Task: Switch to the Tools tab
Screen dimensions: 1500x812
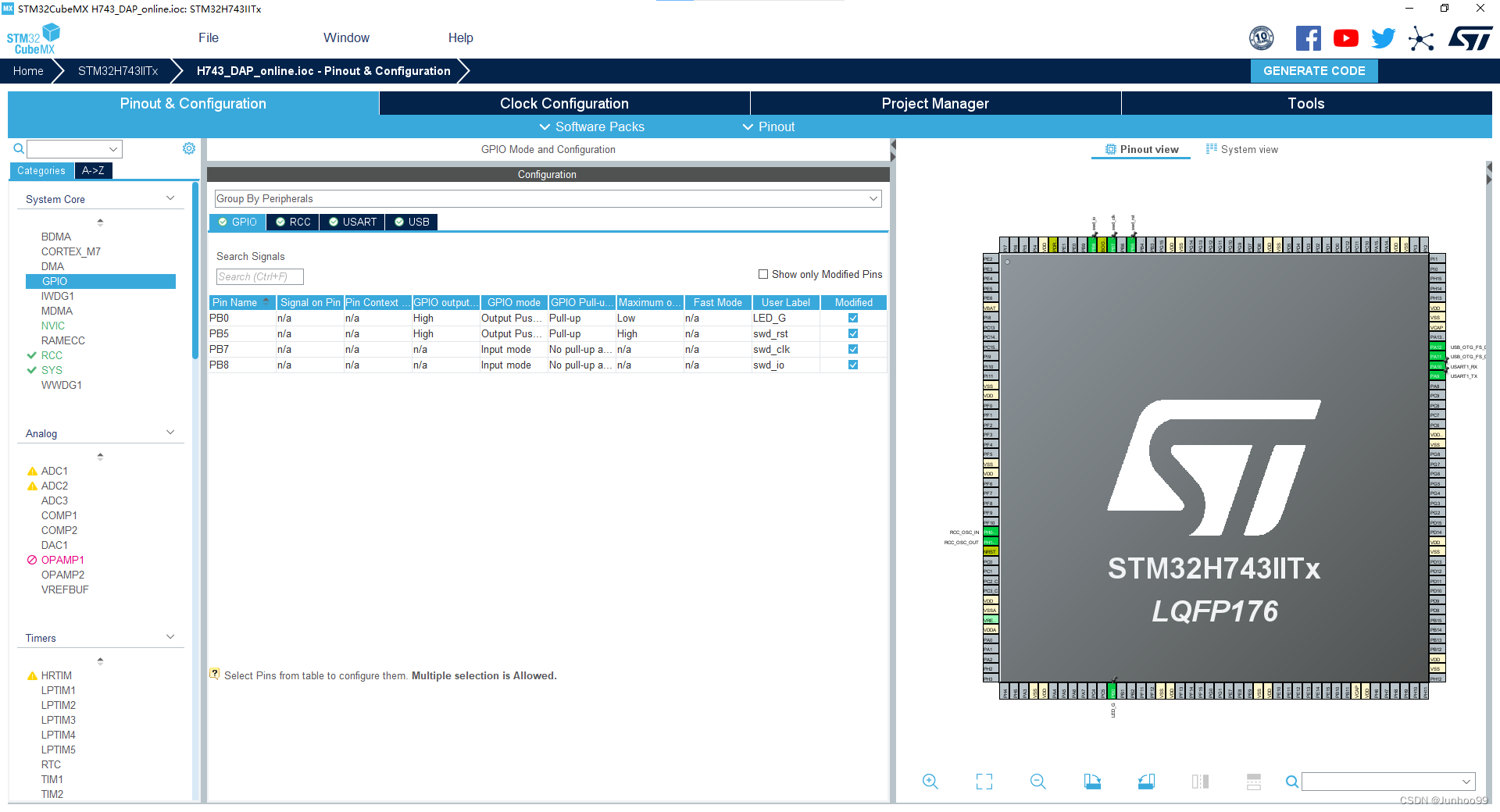Action: tap(1306, 103)
